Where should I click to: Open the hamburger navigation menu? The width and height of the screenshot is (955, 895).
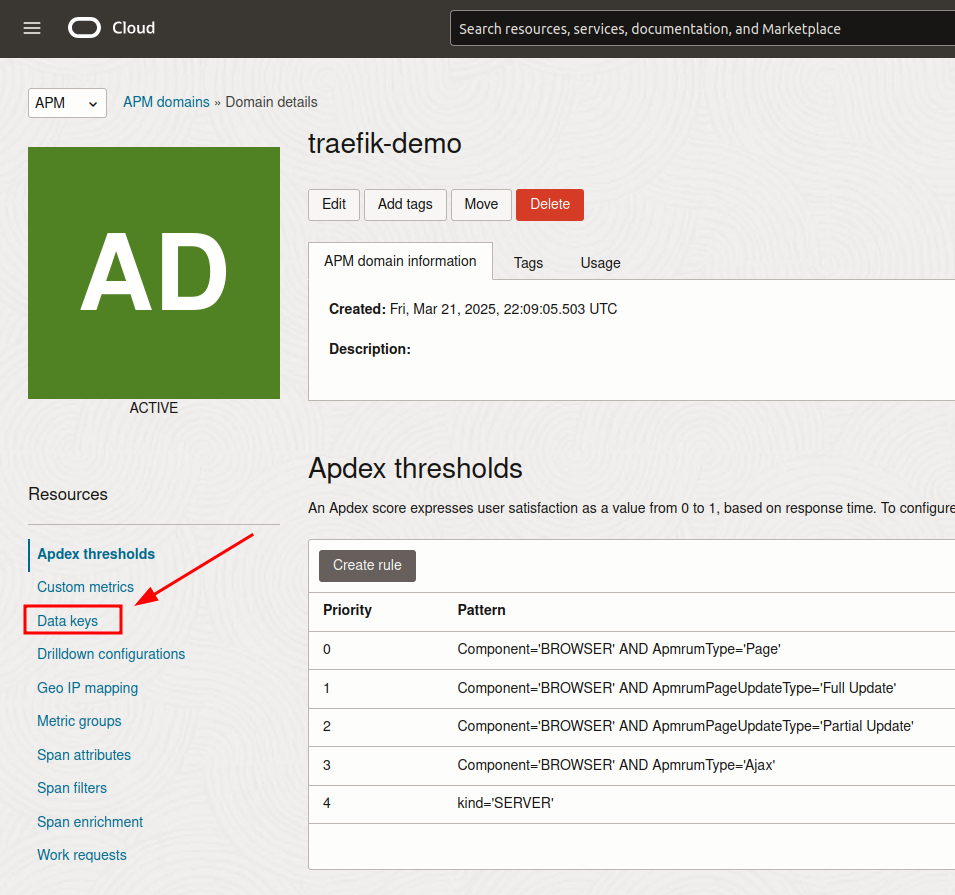32,28
